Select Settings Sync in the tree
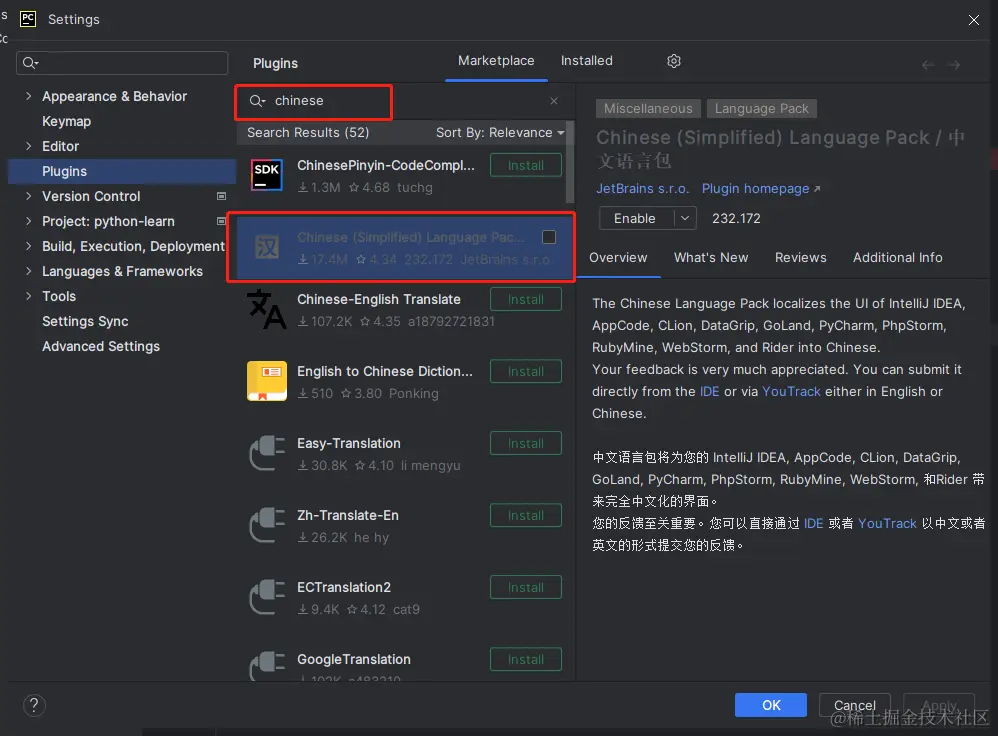998x736 pixels. point(85,322)
